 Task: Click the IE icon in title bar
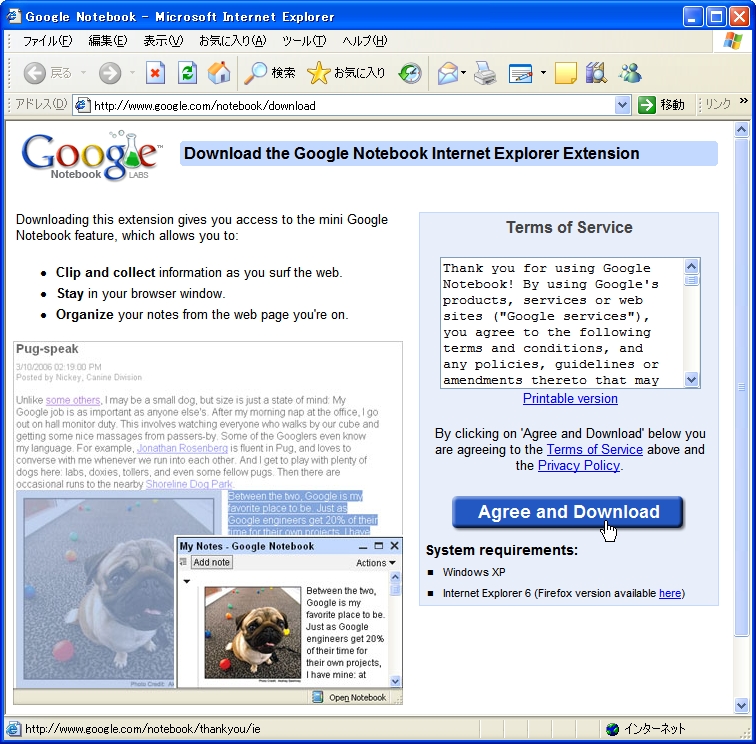[x=14, y=16]
